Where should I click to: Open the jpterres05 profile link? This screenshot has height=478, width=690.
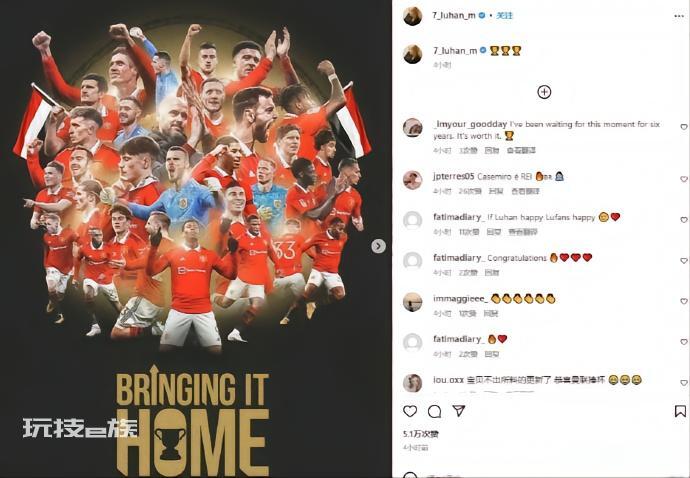click(453, 176)
